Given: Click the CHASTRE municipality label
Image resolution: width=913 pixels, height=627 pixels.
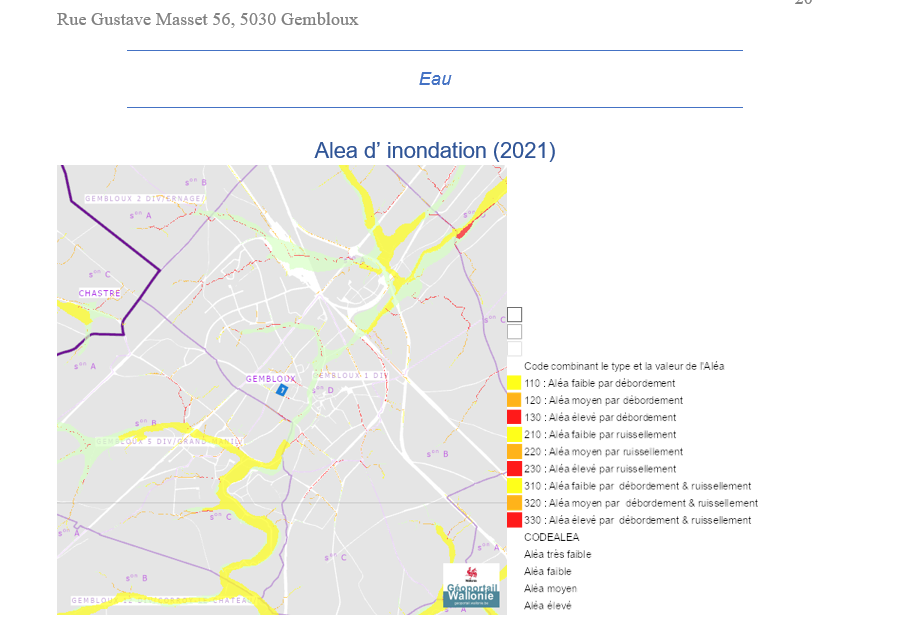Looking at the screenshot, I should click(x=99, y=293).
